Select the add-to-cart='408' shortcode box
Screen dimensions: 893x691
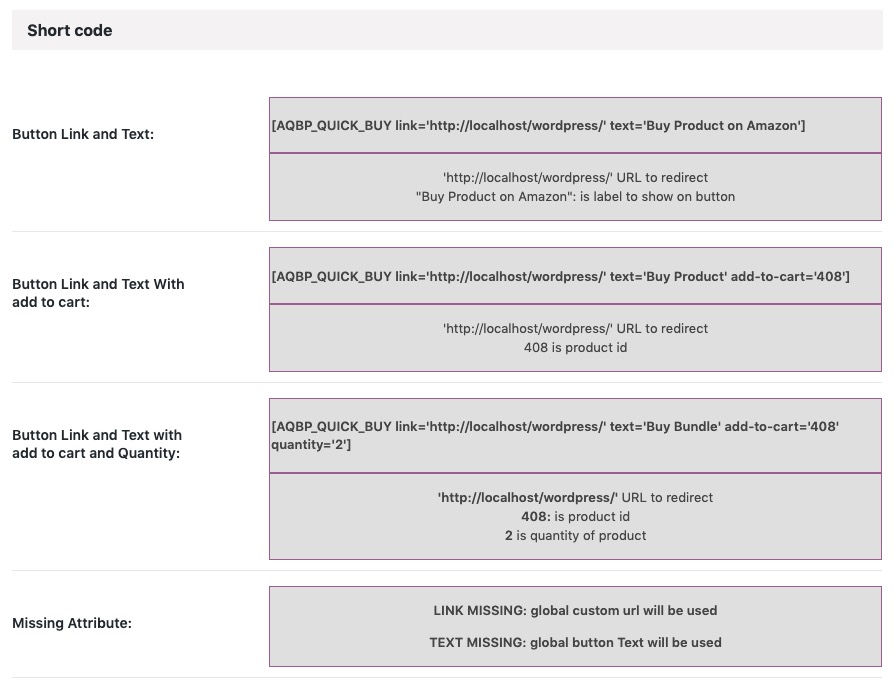[575, 276]
